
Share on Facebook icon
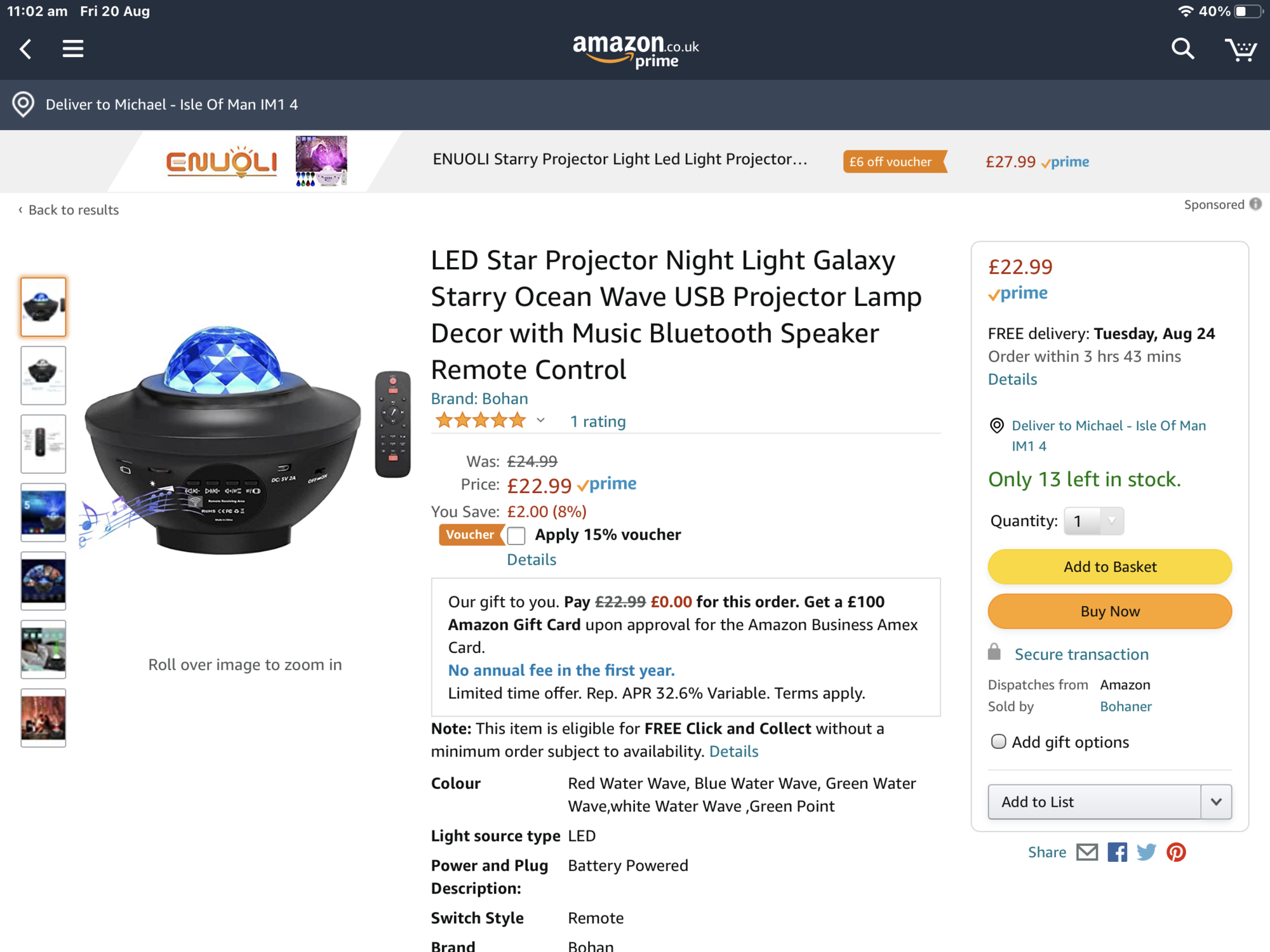point(1117,852)
